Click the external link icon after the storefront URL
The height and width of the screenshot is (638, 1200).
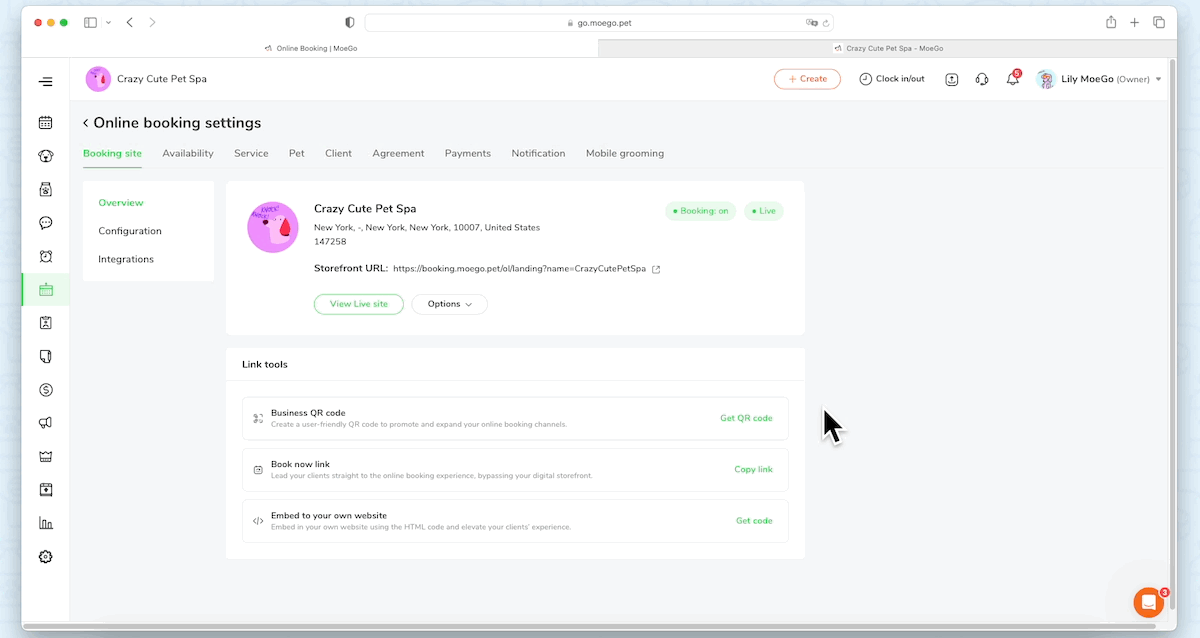[x=656, y=269]
